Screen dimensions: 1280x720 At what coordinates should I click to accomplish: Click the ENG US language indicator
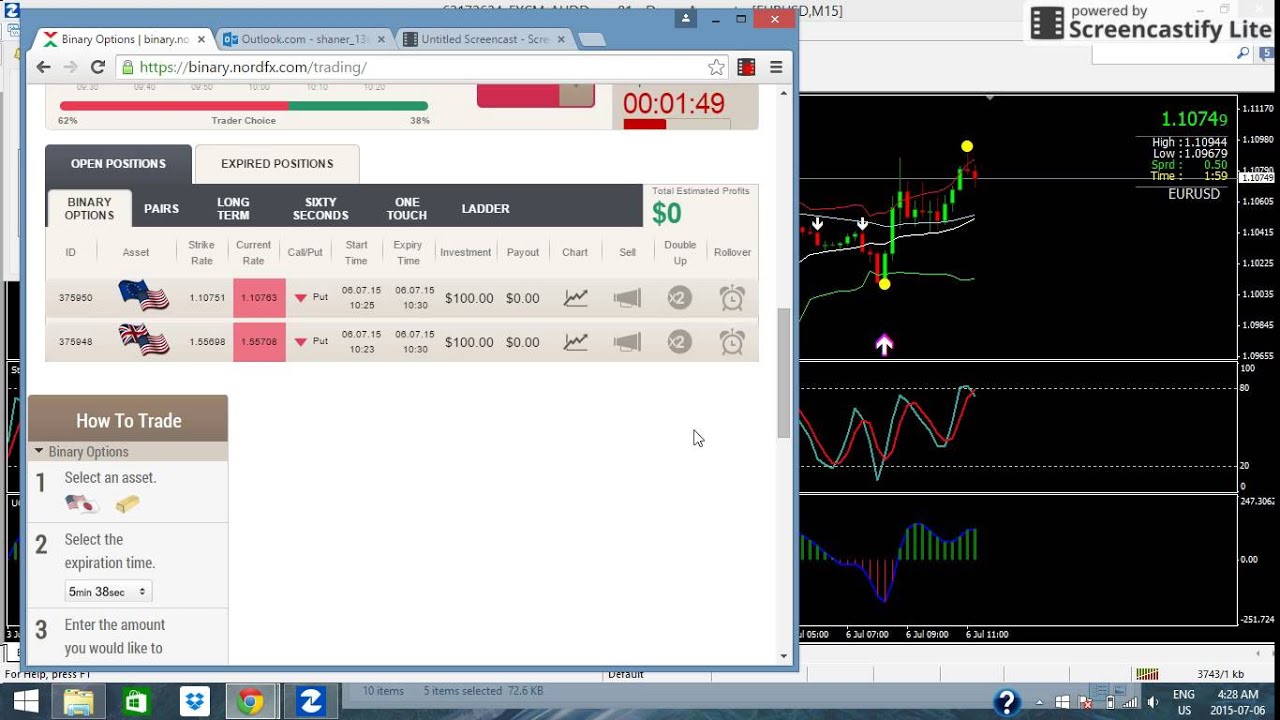pos(1184,701)
